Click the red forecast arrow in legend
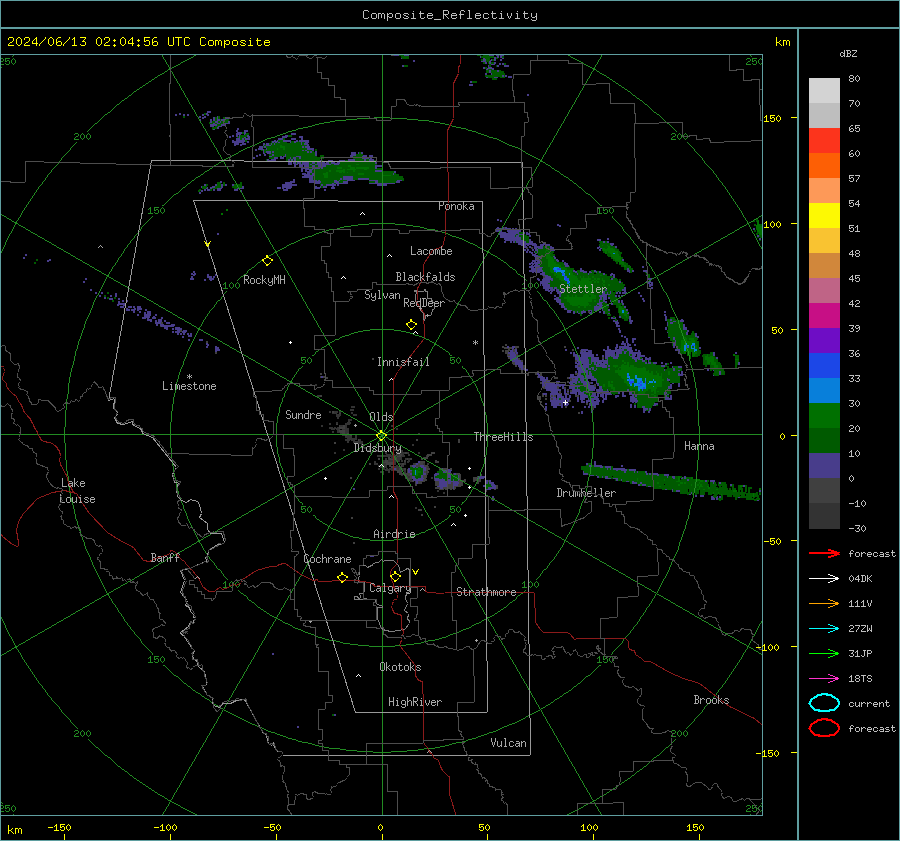900x841 pixels. click(x=824, y=553)
